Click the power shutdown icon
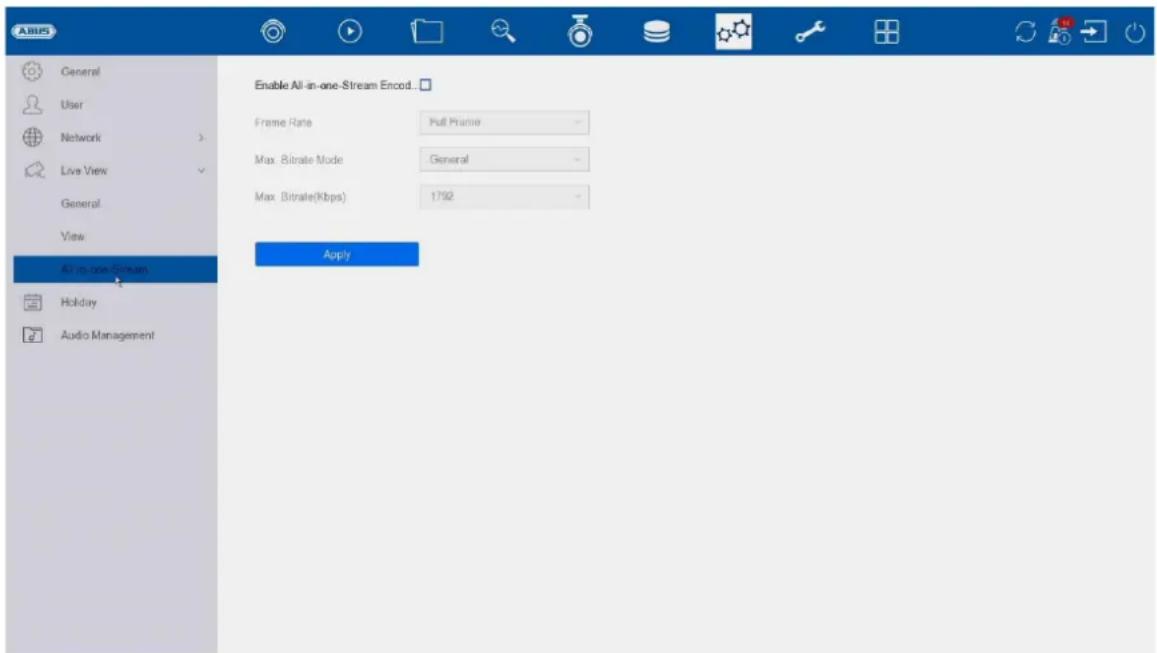 [1134, 32]
